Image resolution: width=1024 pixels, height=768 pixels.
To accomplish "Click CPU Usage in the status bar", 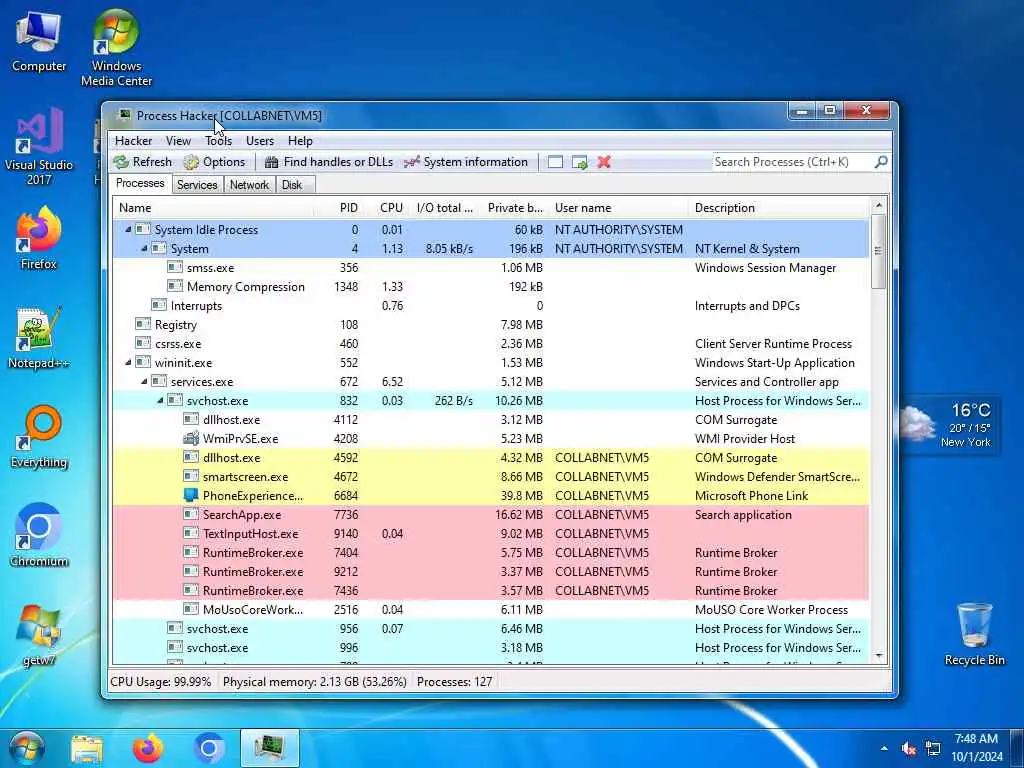I will pos(161,681).
